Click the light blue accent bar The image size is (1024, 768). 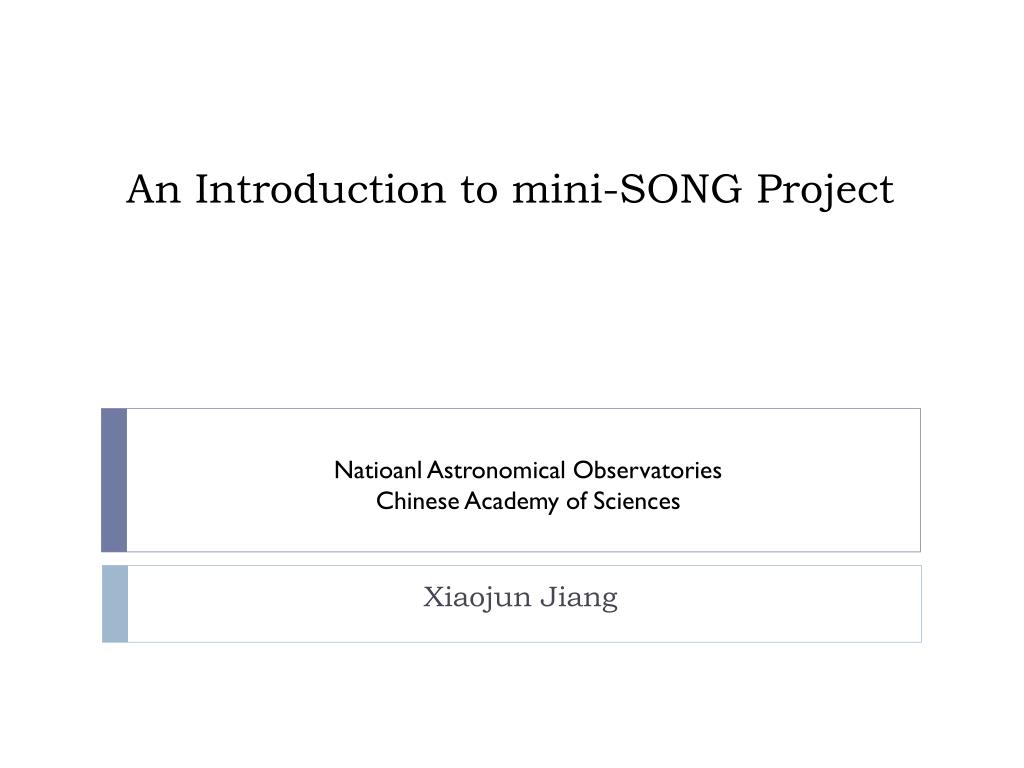tap(115, 604)
